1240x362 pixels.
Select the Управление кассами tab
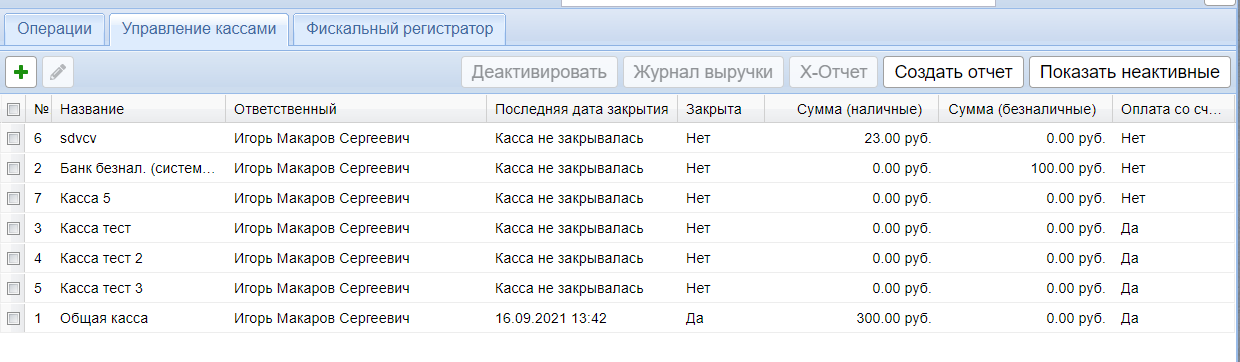tap(199, 29)
